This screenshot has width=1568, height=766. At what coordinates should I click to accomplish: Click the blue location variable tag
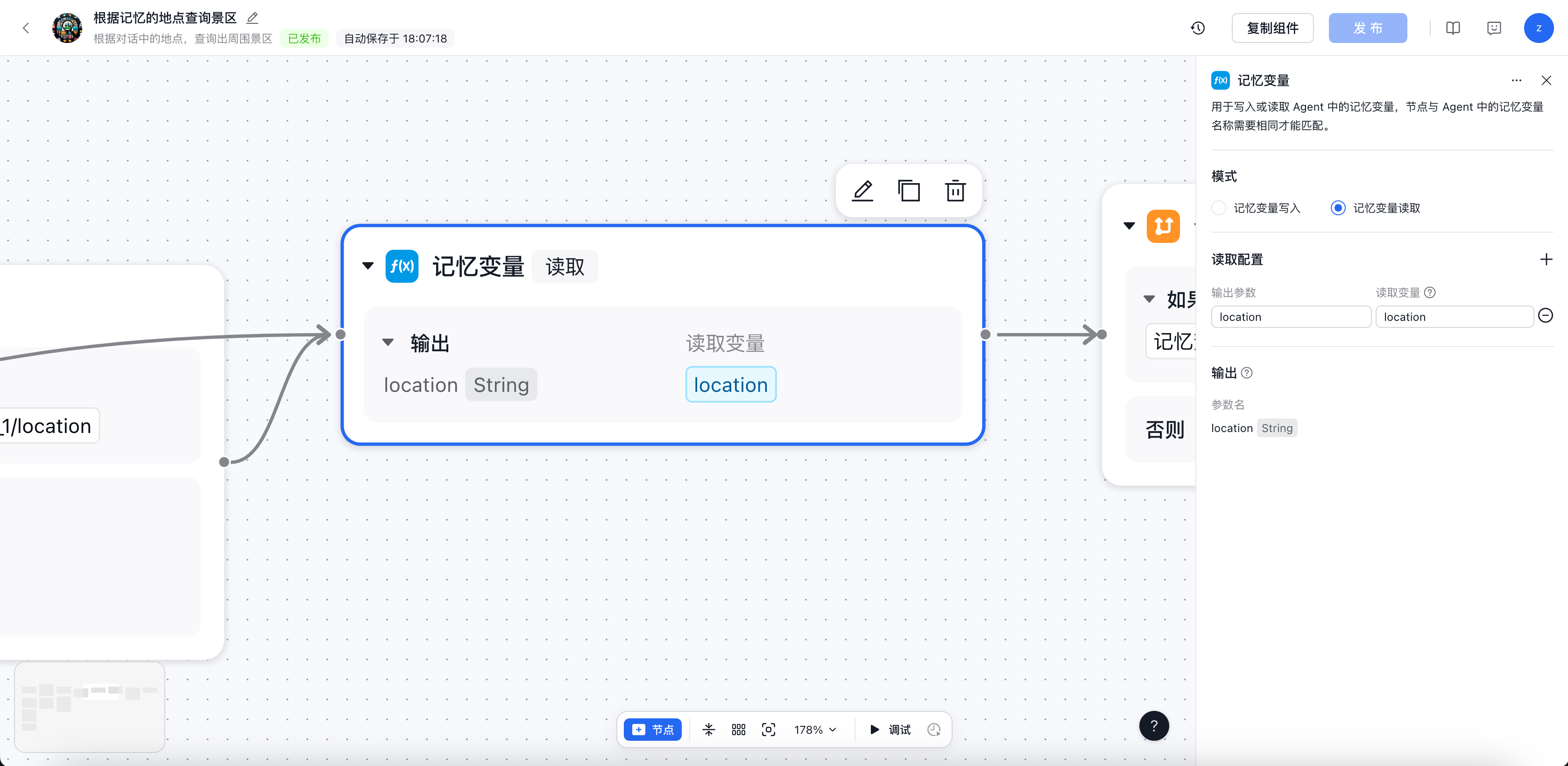(x=730, y=385)
